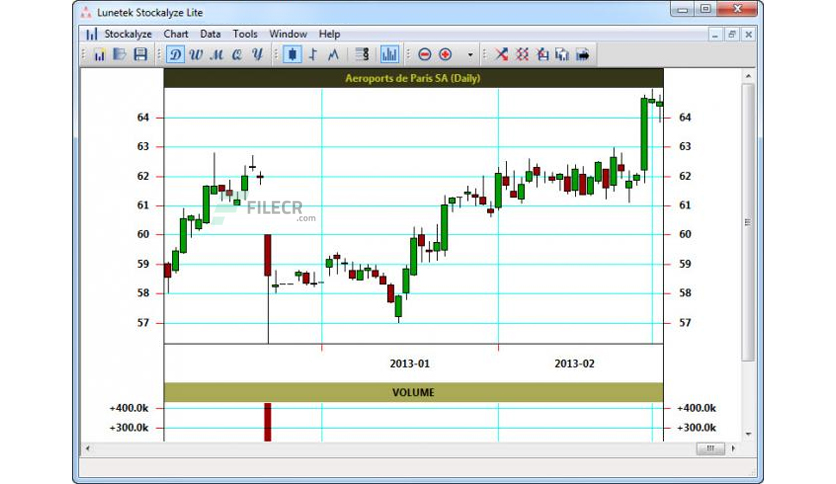Open the zoom dropdown arrow

(470, 54)
